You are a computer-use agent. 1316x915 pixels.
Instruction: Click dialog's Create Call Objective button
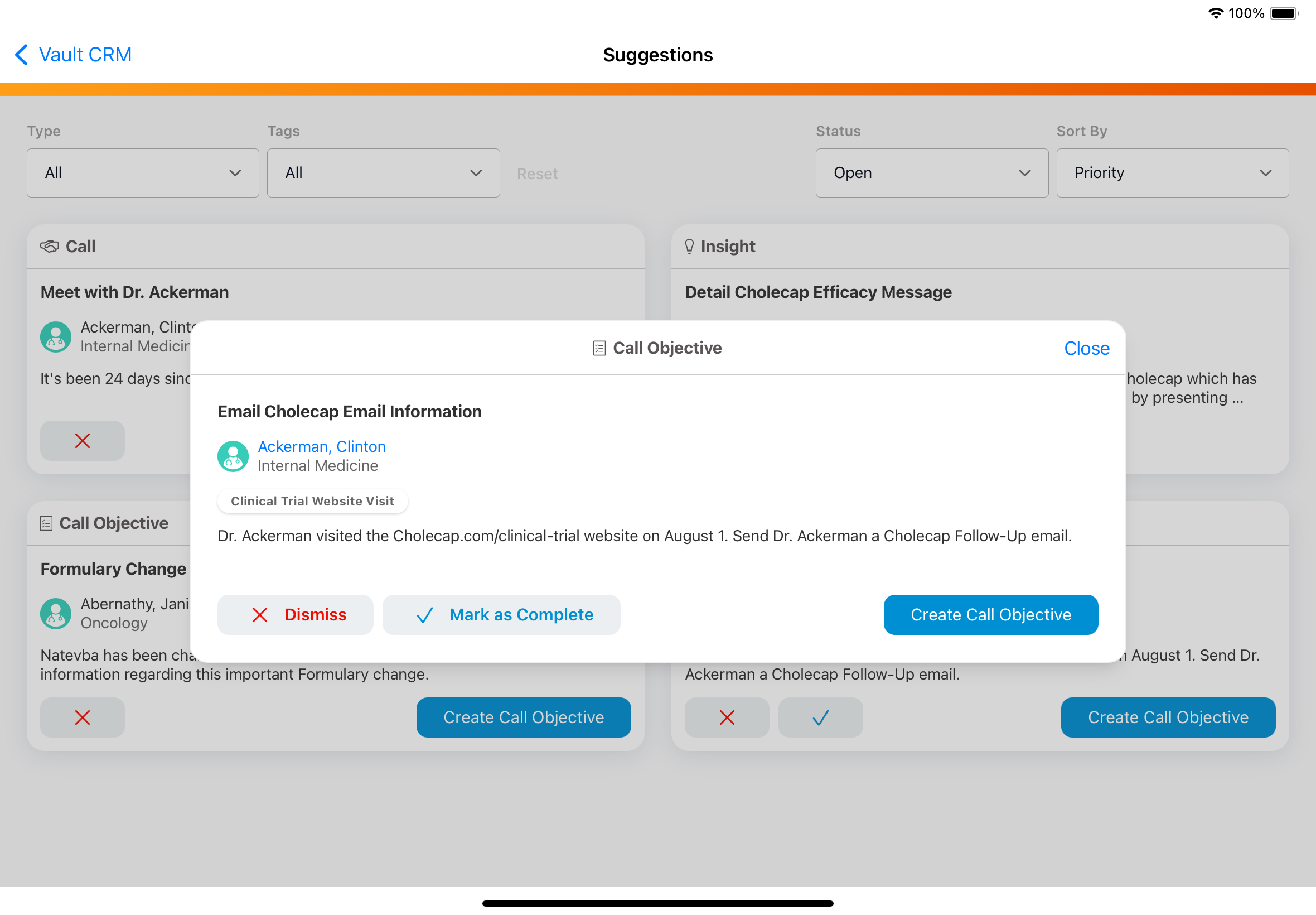(x=990, y=615)
